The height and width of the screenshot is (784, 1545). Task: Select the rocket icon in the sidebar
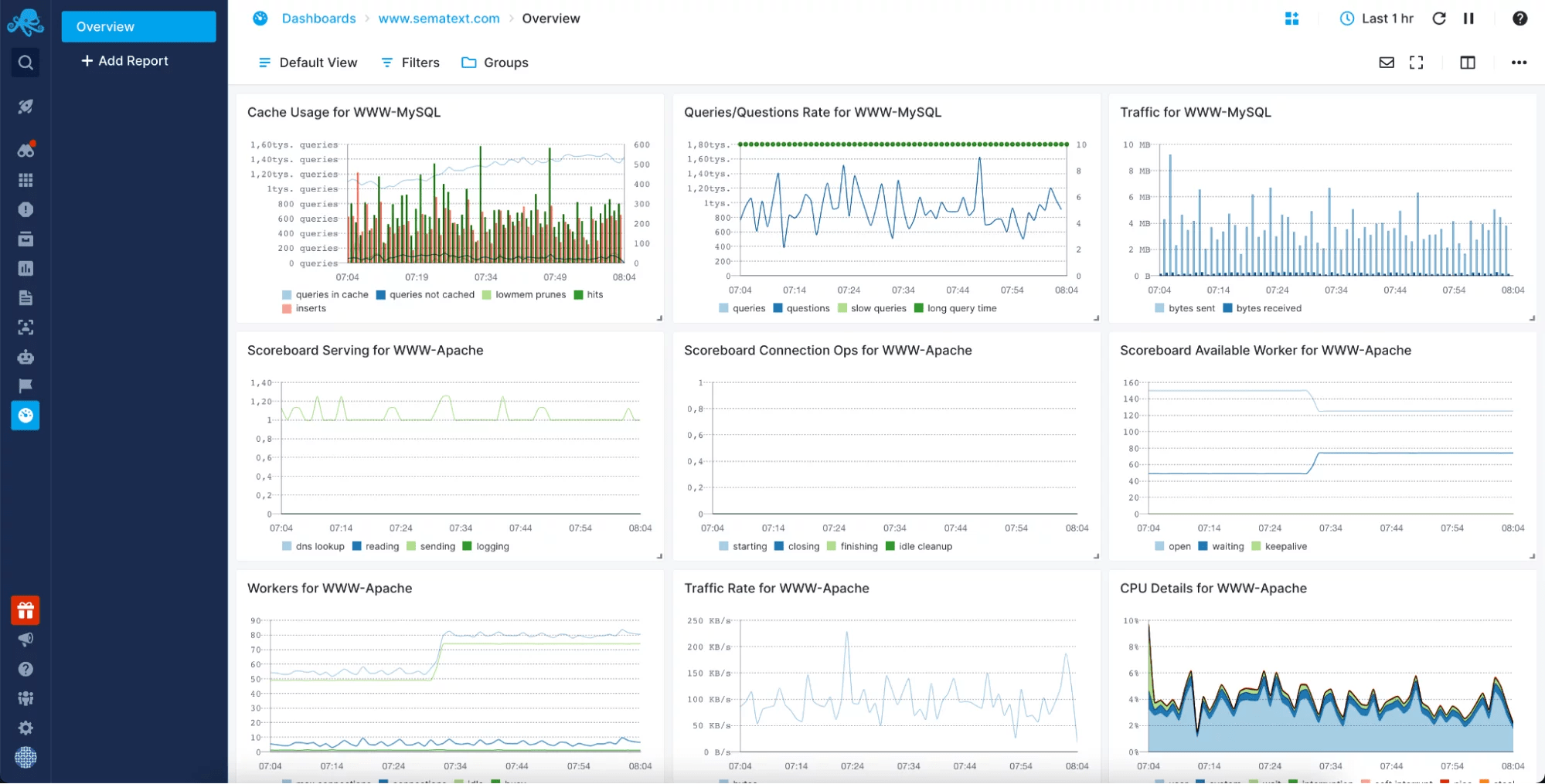pos(25,107)
